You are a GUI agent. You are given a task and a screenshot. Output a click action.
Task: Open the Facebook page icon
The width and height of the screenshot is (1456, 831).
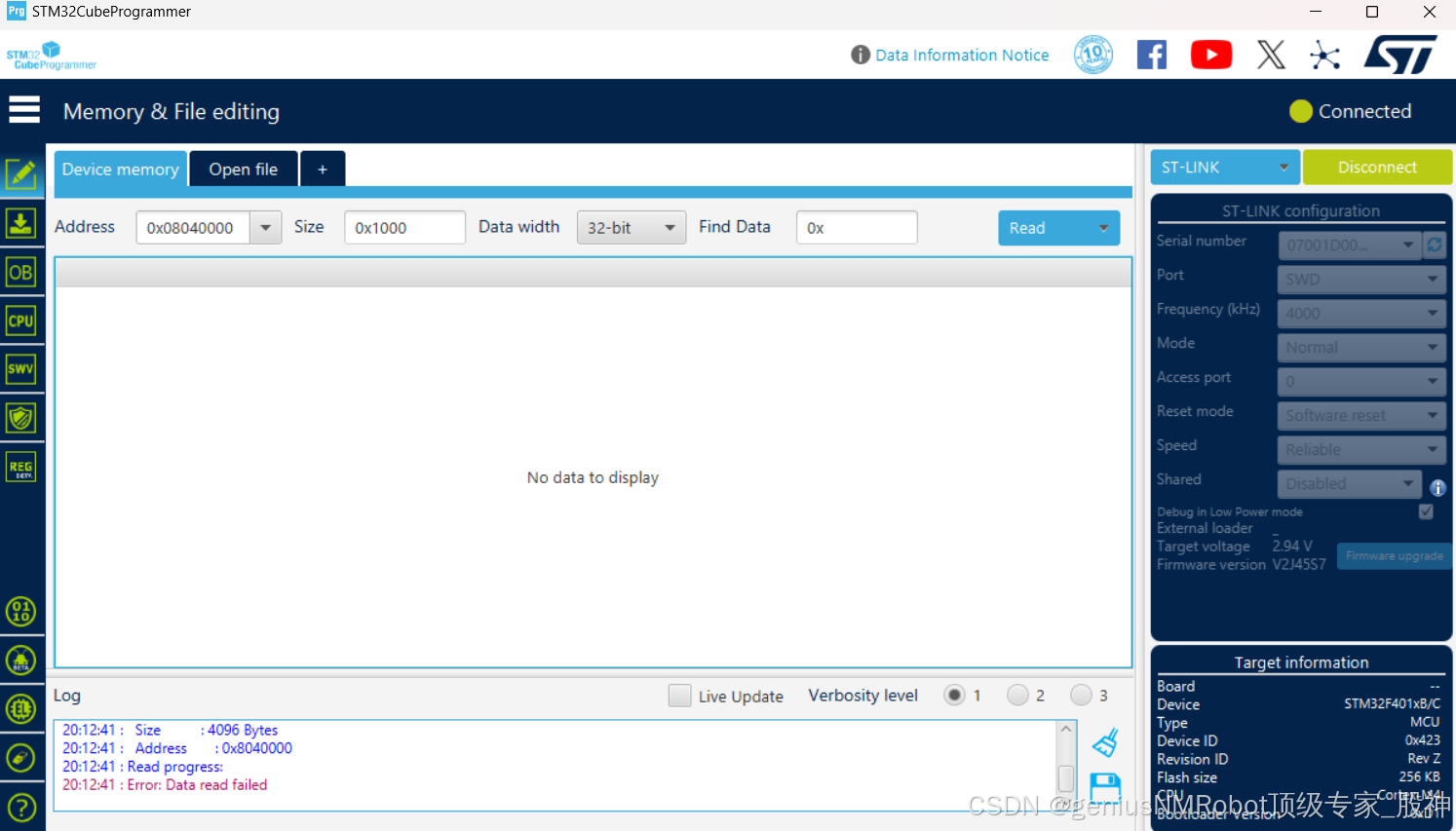point(1152,55)
